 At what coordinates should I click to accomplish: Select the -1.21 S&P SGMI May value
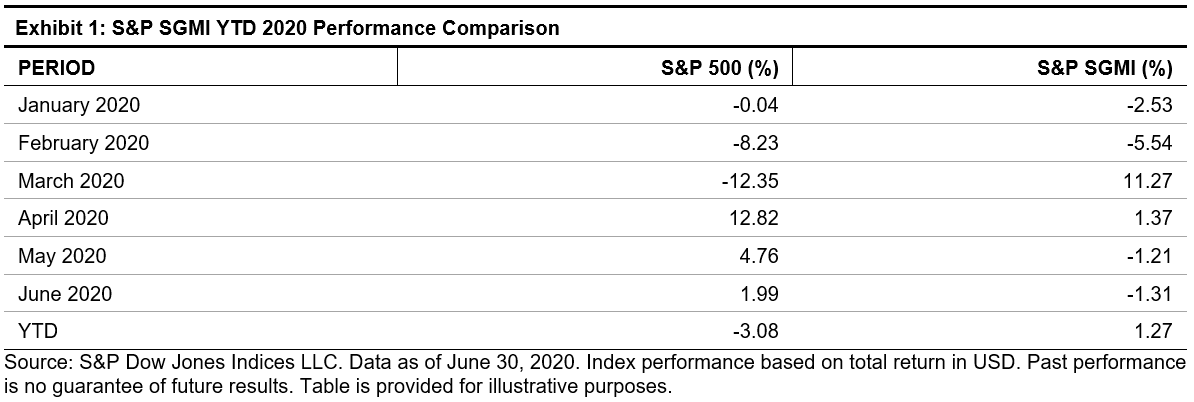coord(1149,256)
